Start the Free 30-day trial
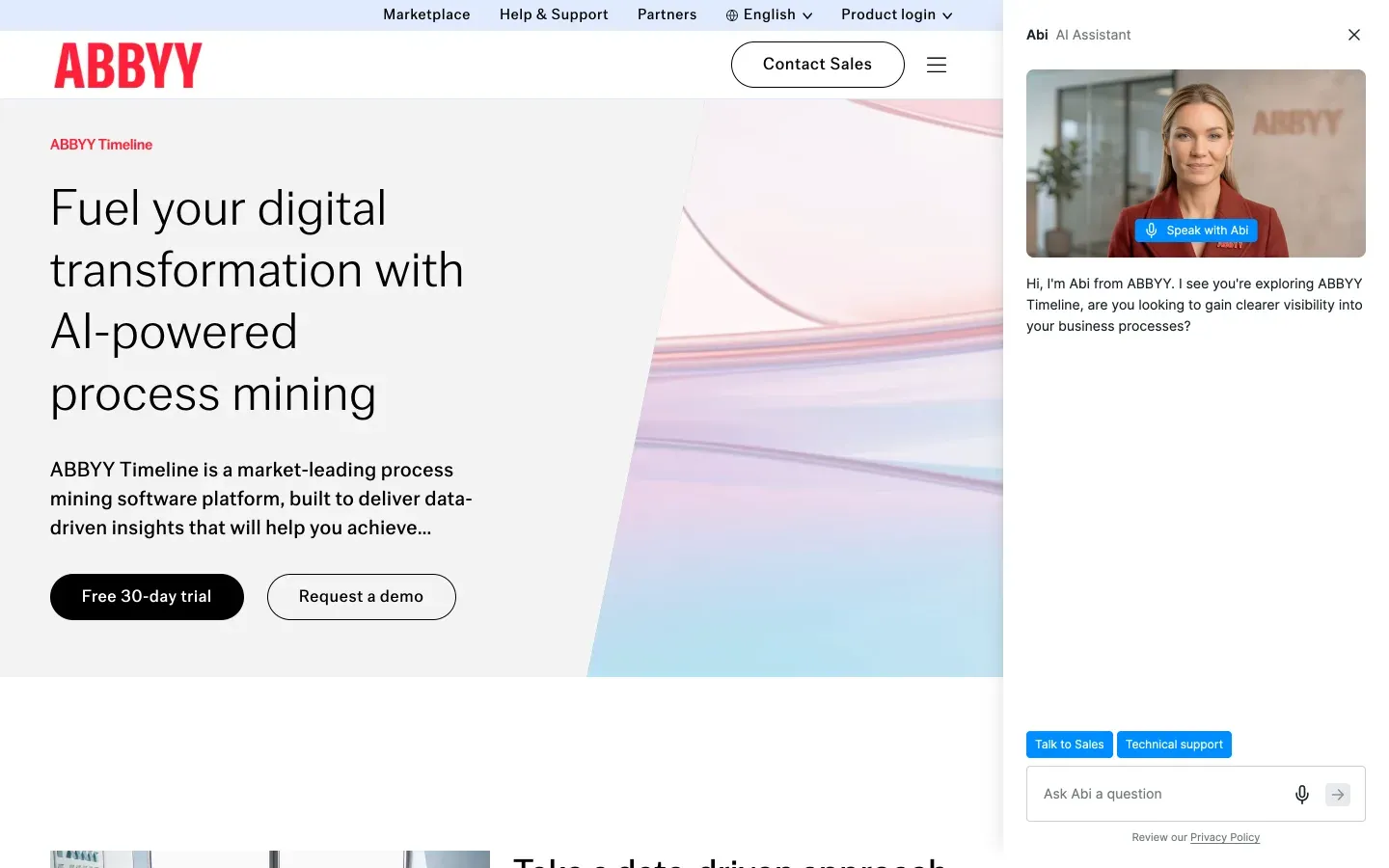Screen dimensions: 1389x868 tap(147, 597)
